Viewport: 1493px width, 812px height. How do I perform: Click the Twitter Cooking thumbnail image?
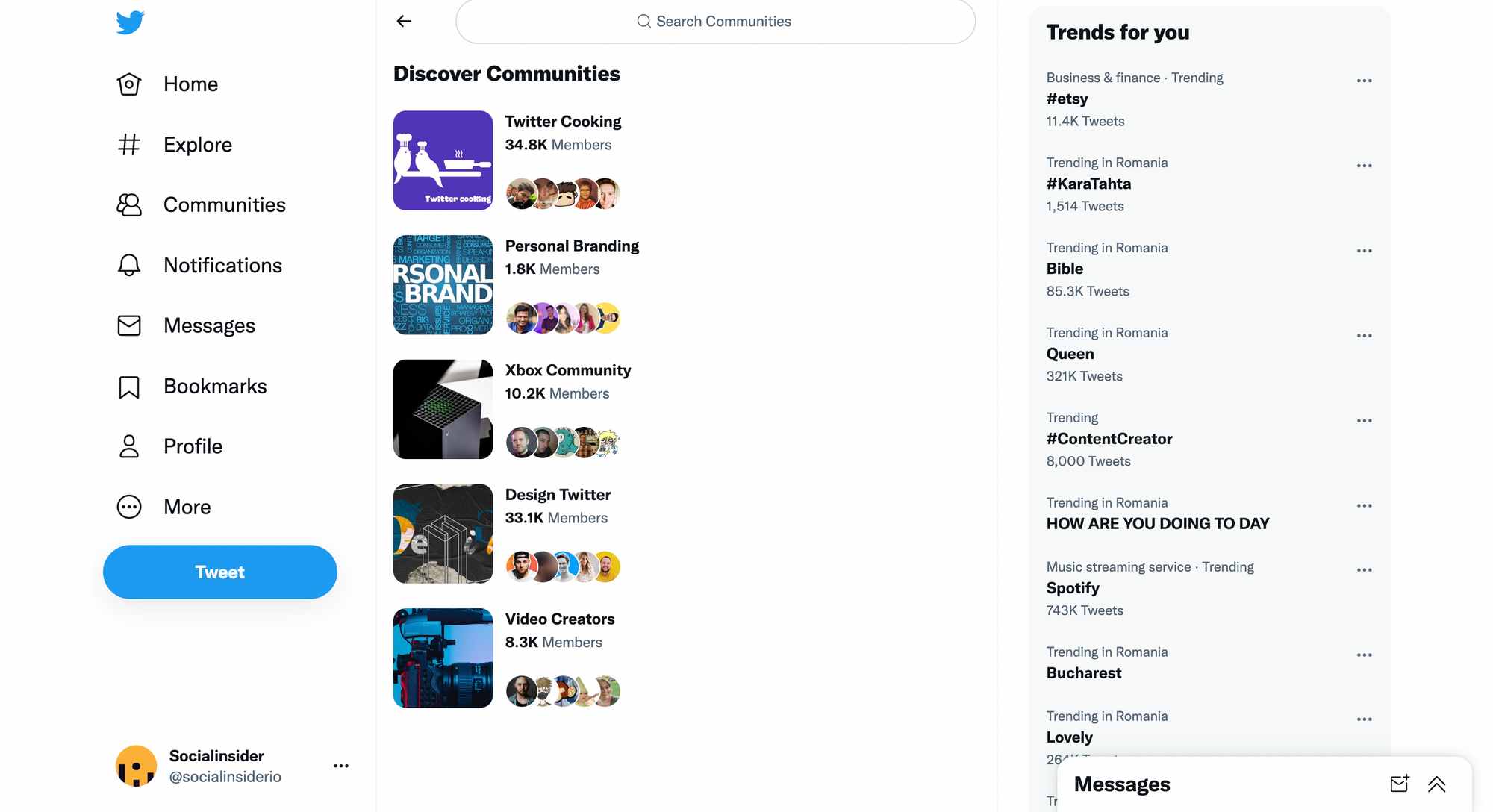pyautogui.click(x=443, y=160)
